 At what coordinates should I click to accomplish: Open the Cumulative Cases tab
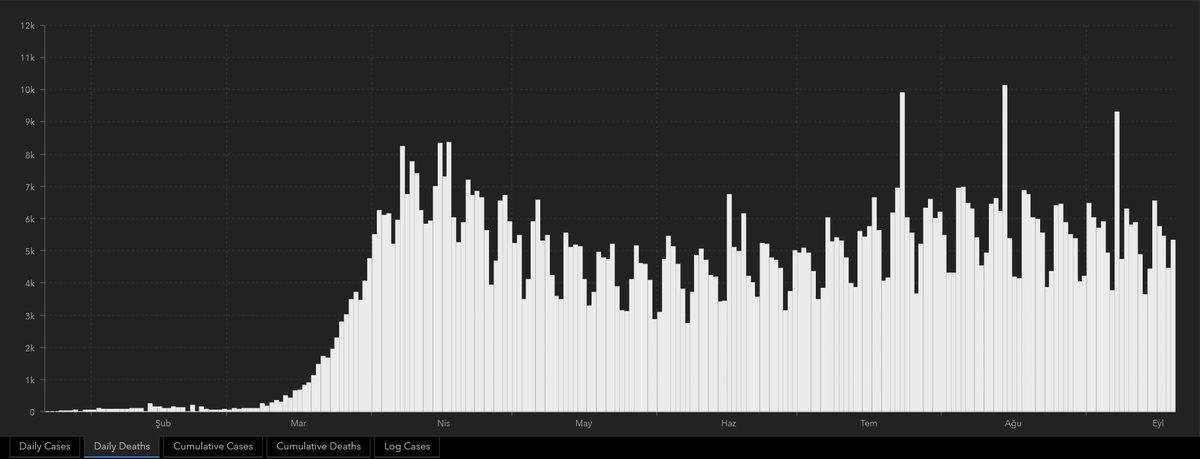coord(212,446)
